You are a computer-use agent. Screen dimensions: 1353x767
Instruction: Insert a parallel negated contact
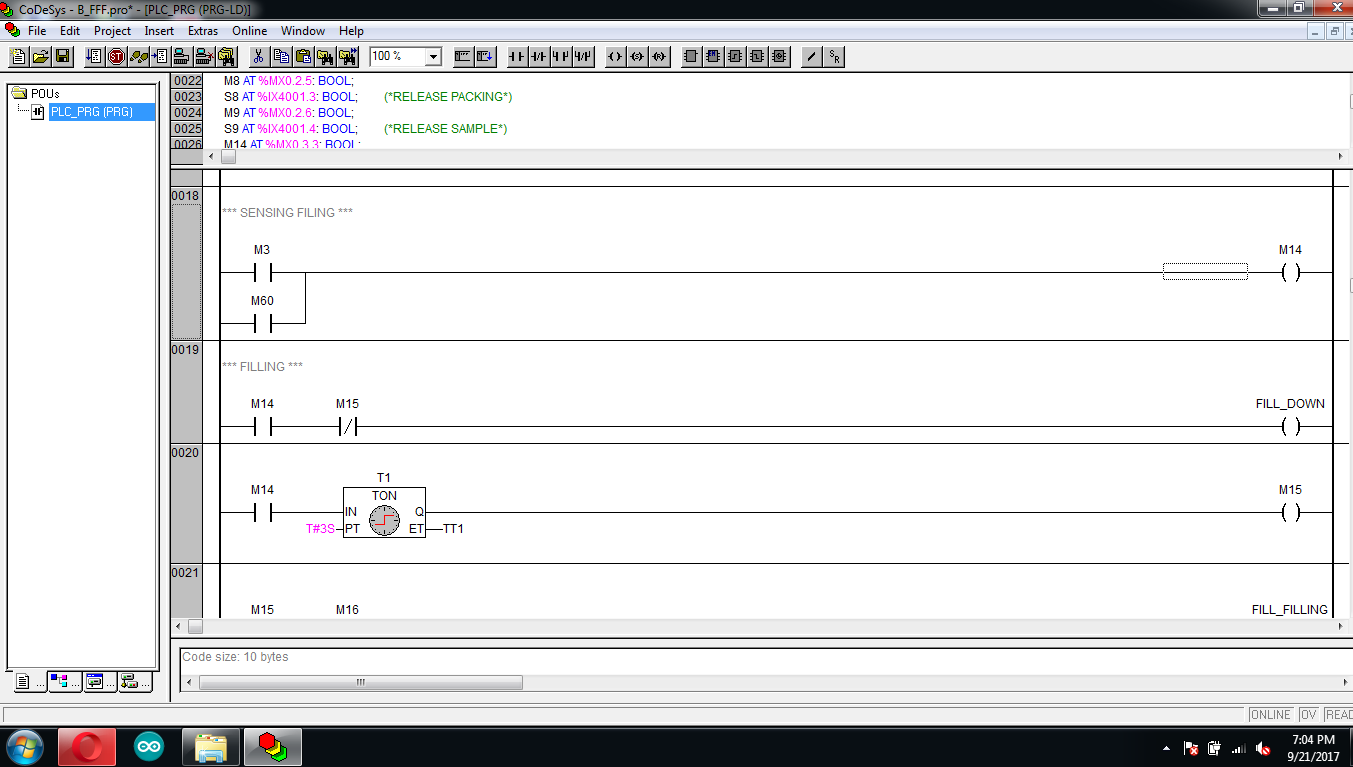coord(583,56)
